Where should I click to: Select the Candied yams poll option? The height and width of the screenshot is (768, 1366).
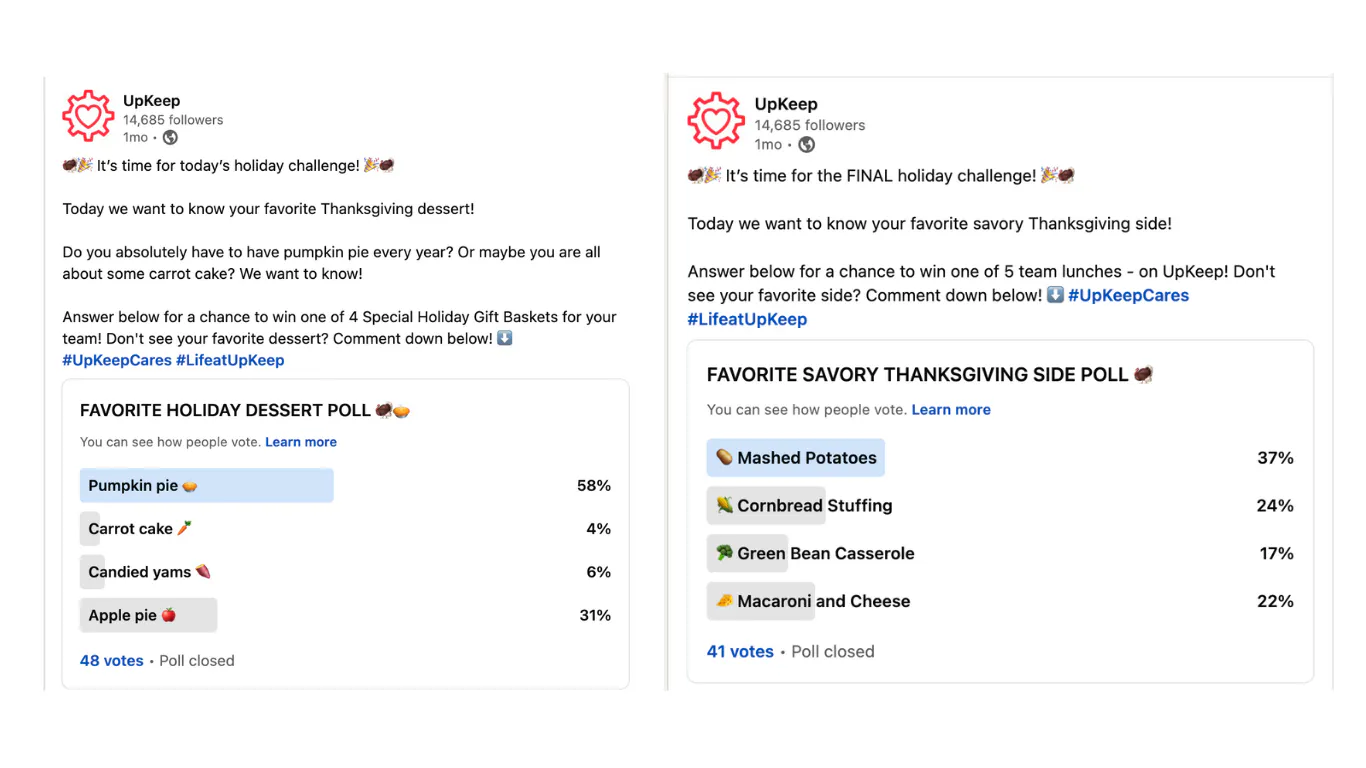[x=147, y=572]
